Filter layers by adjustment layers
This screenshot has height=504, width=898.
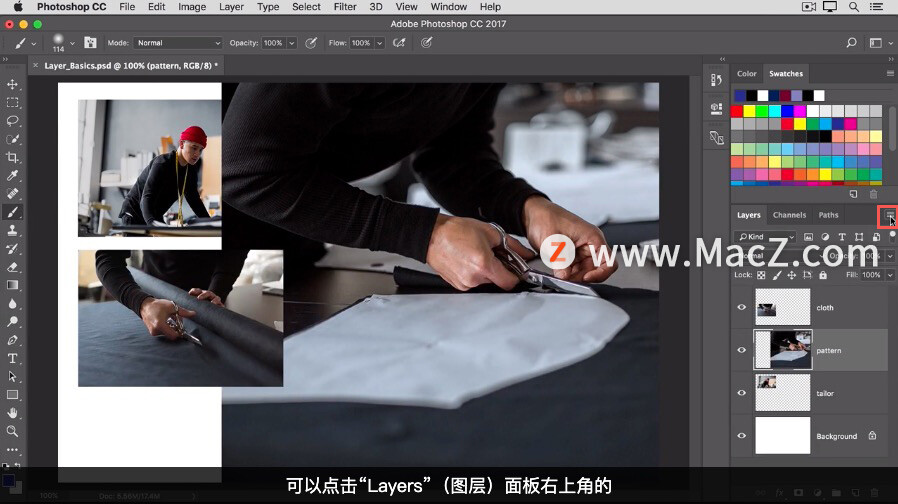coord(825,237)
